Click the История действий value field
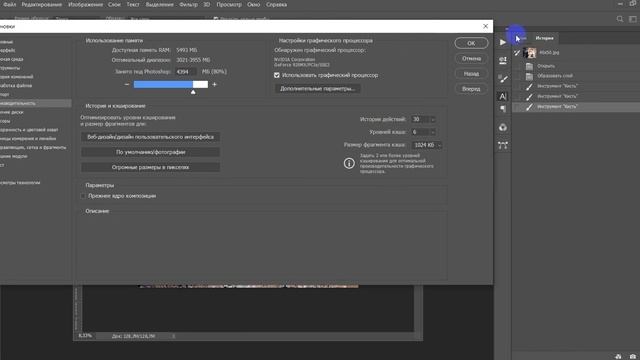The image size is (640, 360). pyautogui.click(x=420, y=120)
